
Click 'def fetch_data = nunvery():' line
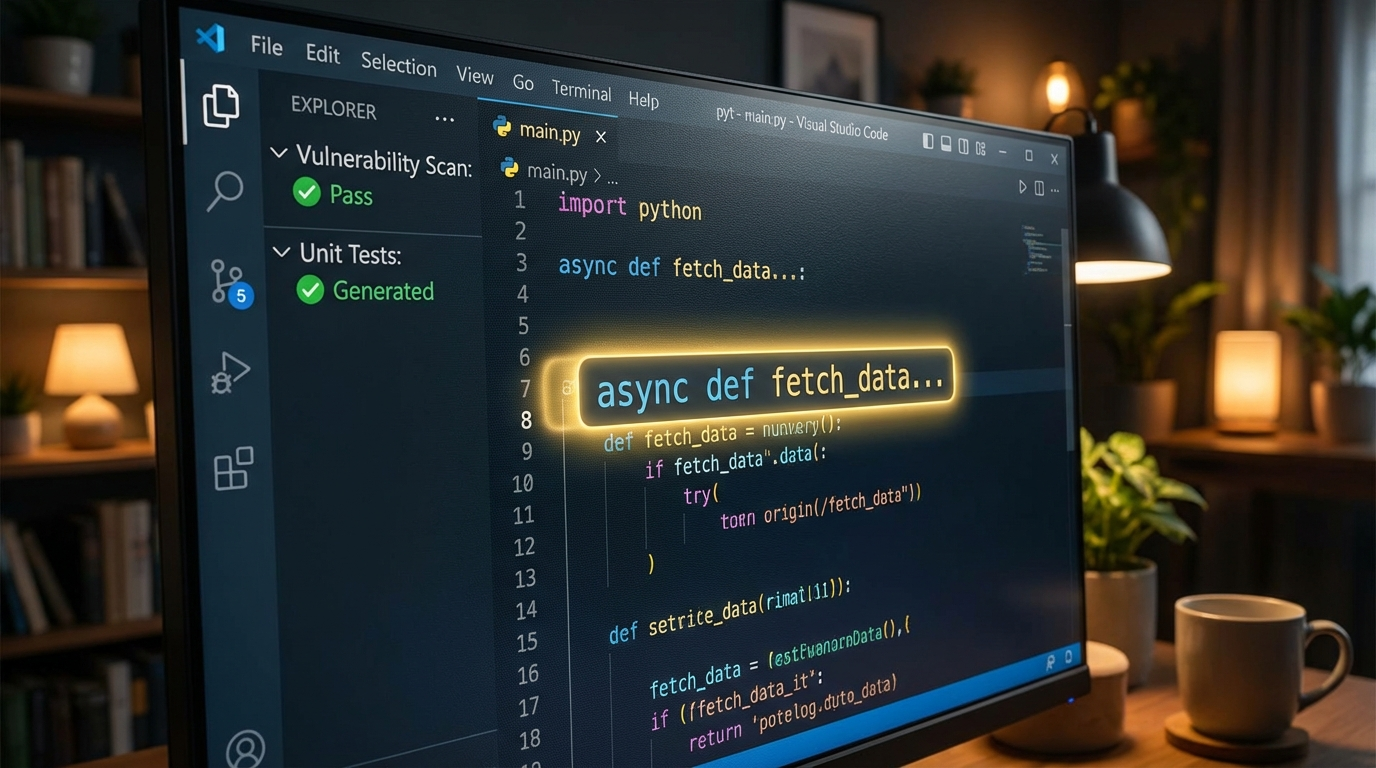[723, 433]
